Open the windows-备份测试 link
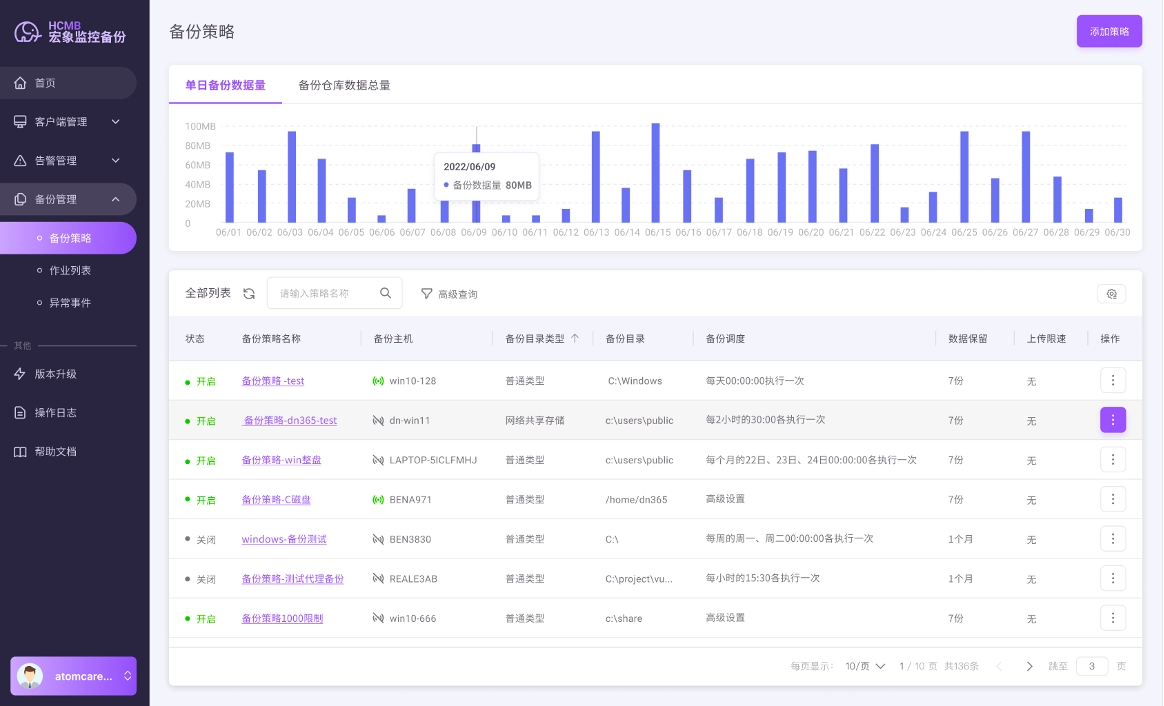 coord(284,539)
